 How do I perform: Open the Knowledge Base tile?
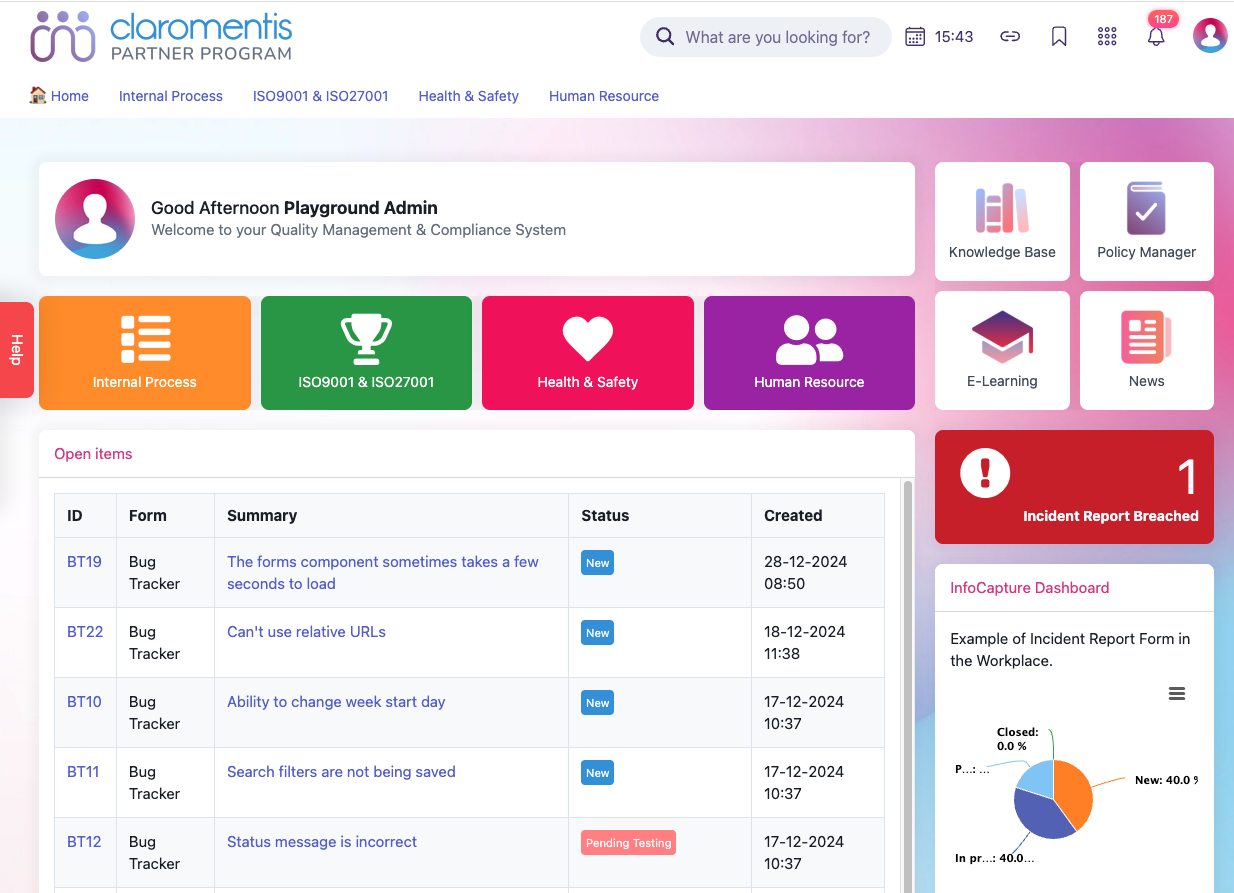point(1002,221)
